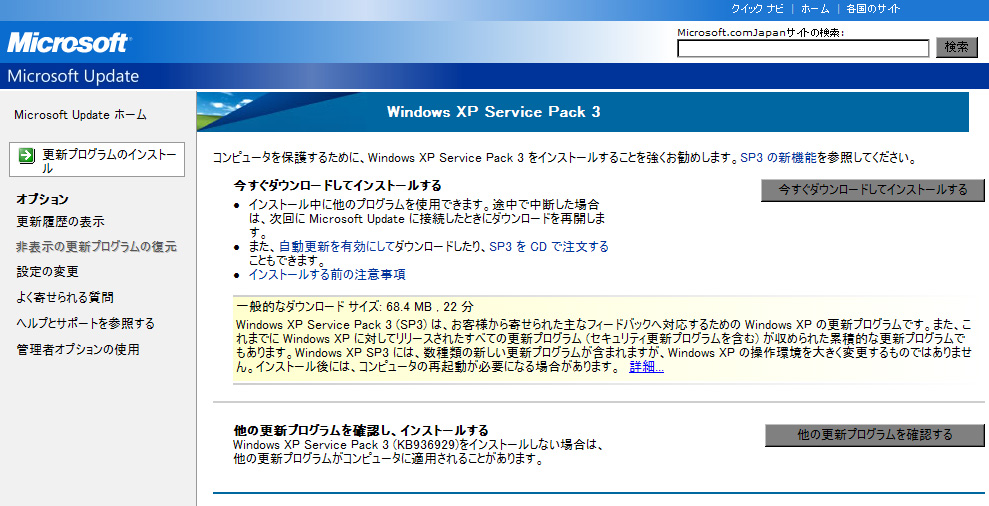Click the Microsoft logo
The height and width of the screenshot is (506, 989).
pyautogui.click(x=68, y=42)
